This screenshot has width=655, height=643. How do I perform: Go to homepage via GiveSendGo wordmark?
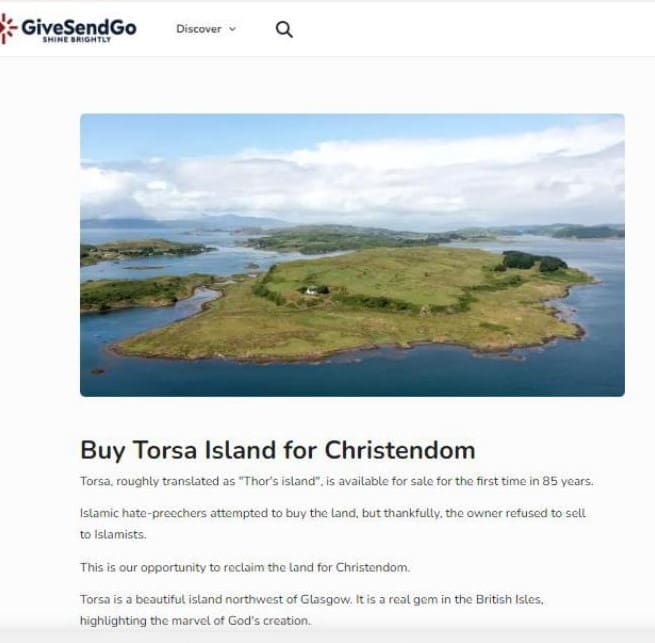click(x=79, y=27)
